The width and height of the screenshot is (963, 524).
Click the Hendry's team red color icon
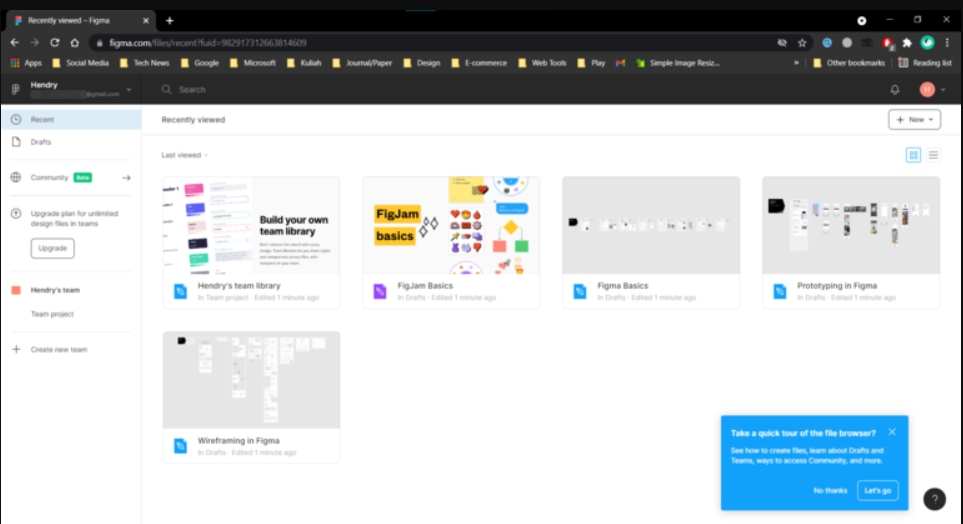(16, 290)
